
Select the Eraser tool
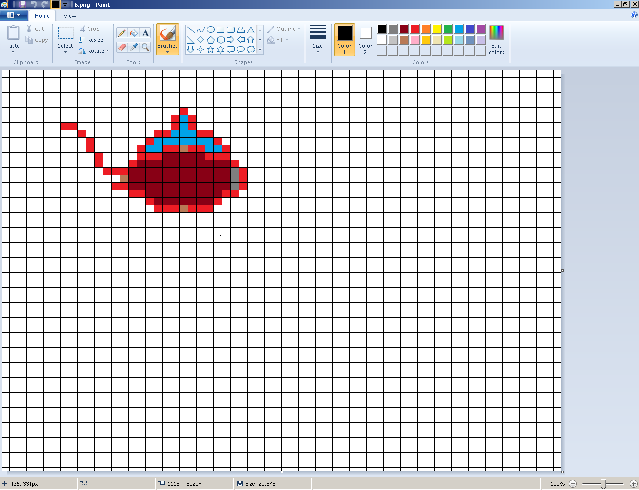pos(121,47)
